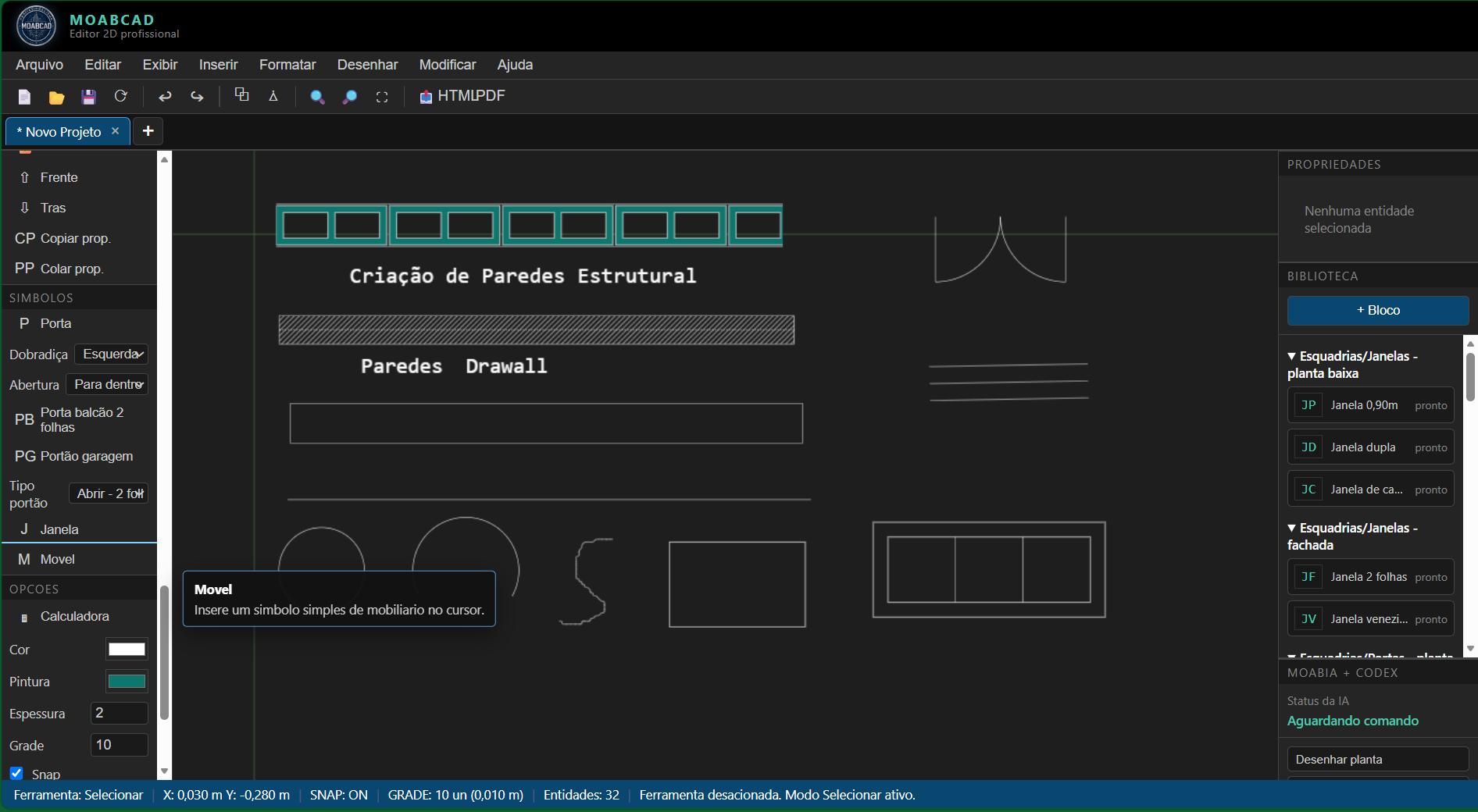The height and width of the screenshot is (812, 1478).
Task: Pick the Cor color swatch
Action: coord(127,650)
